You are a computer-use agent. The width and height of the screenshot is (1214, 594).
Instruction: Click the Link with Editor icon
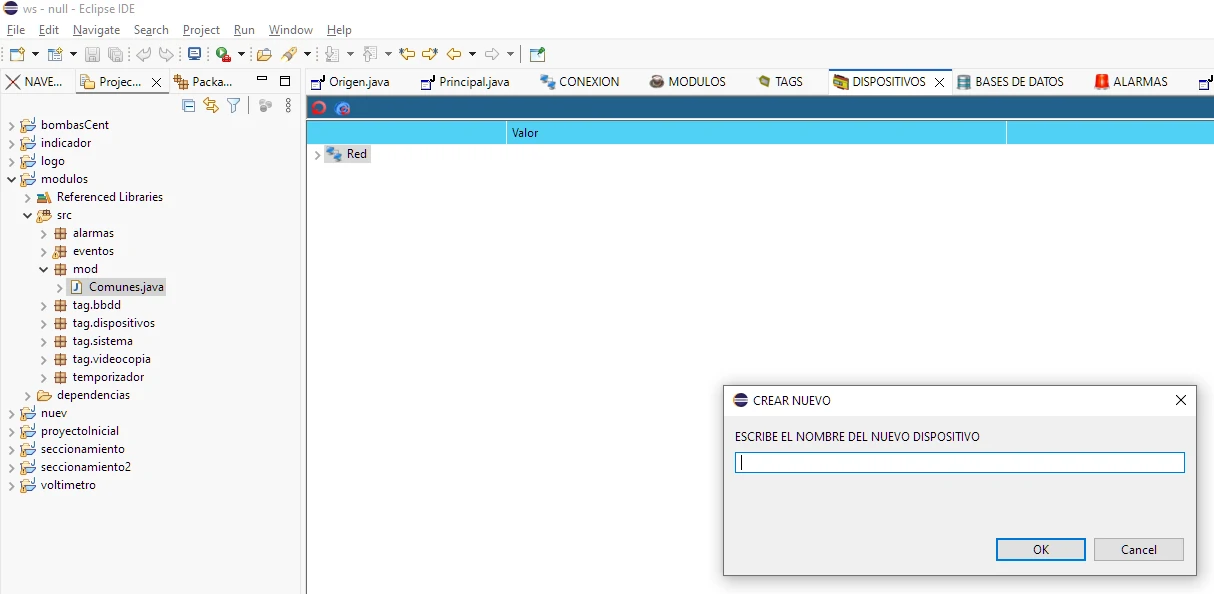(x=211, y=106)
